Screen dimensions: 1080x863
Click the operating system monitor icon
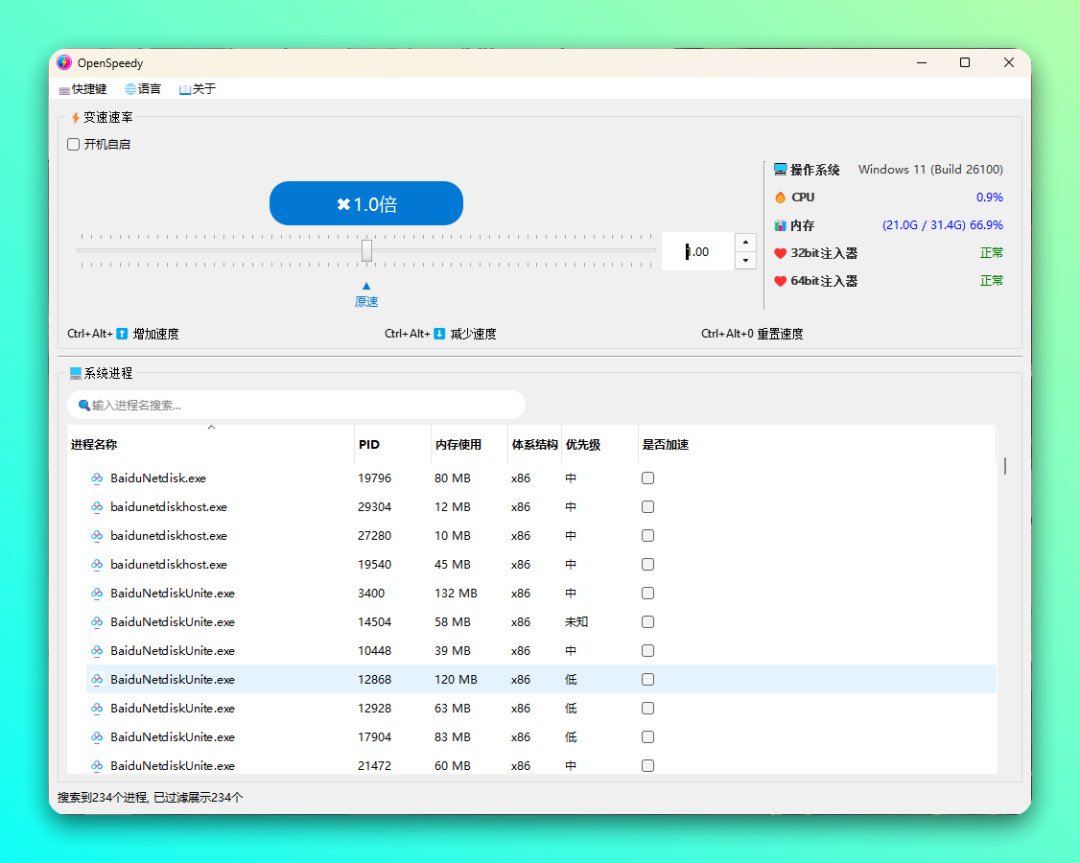780,170
